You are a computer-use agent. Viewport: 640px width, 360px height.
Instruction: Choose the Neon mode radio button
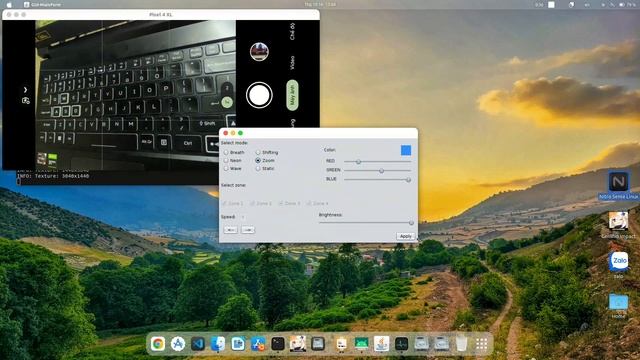[226, 160]
